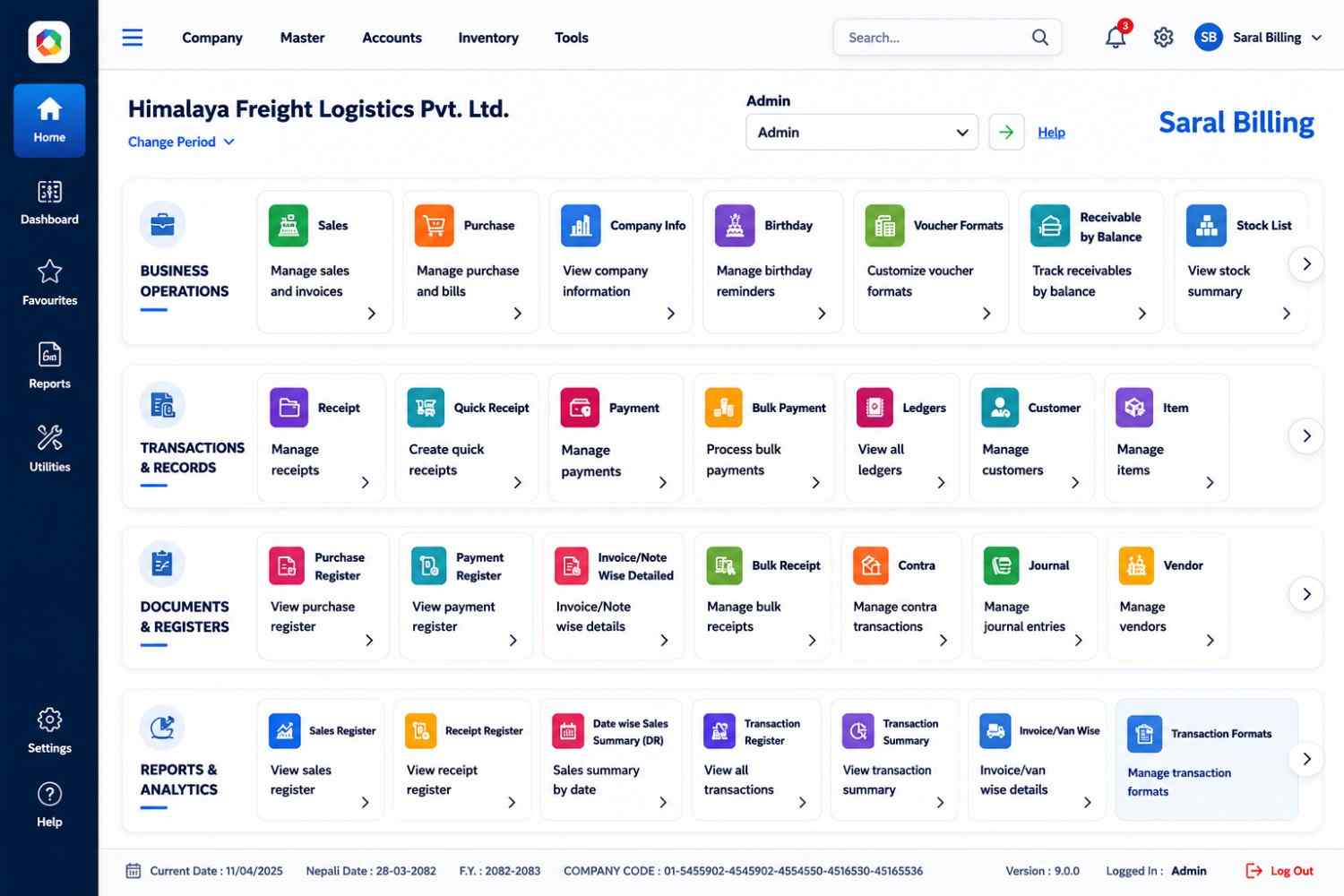Click Log Out
1344x896 pixels.
click(1279, 871)
